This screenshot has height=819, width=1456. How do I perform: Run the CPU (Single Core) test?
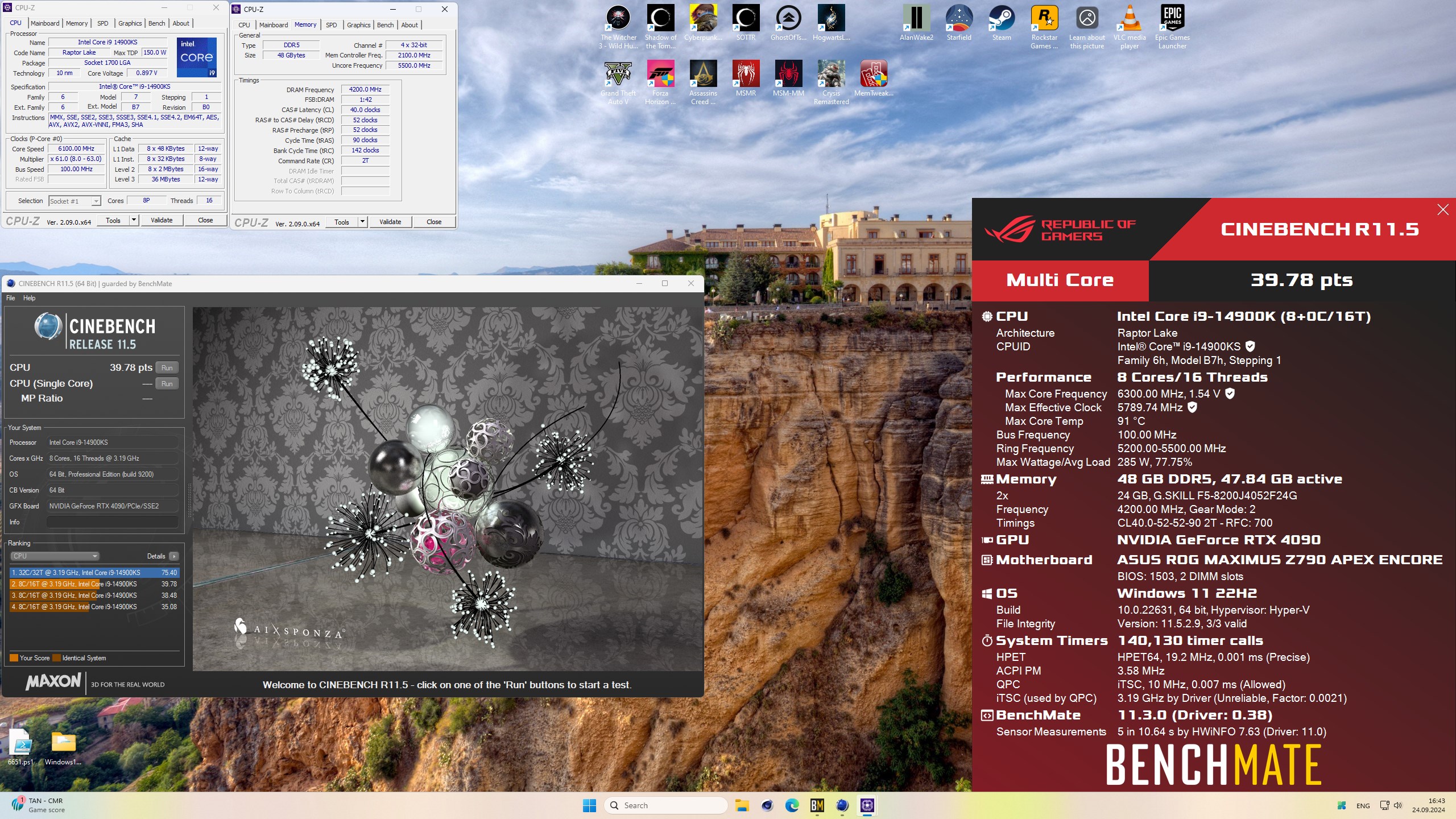click(167, 384)
